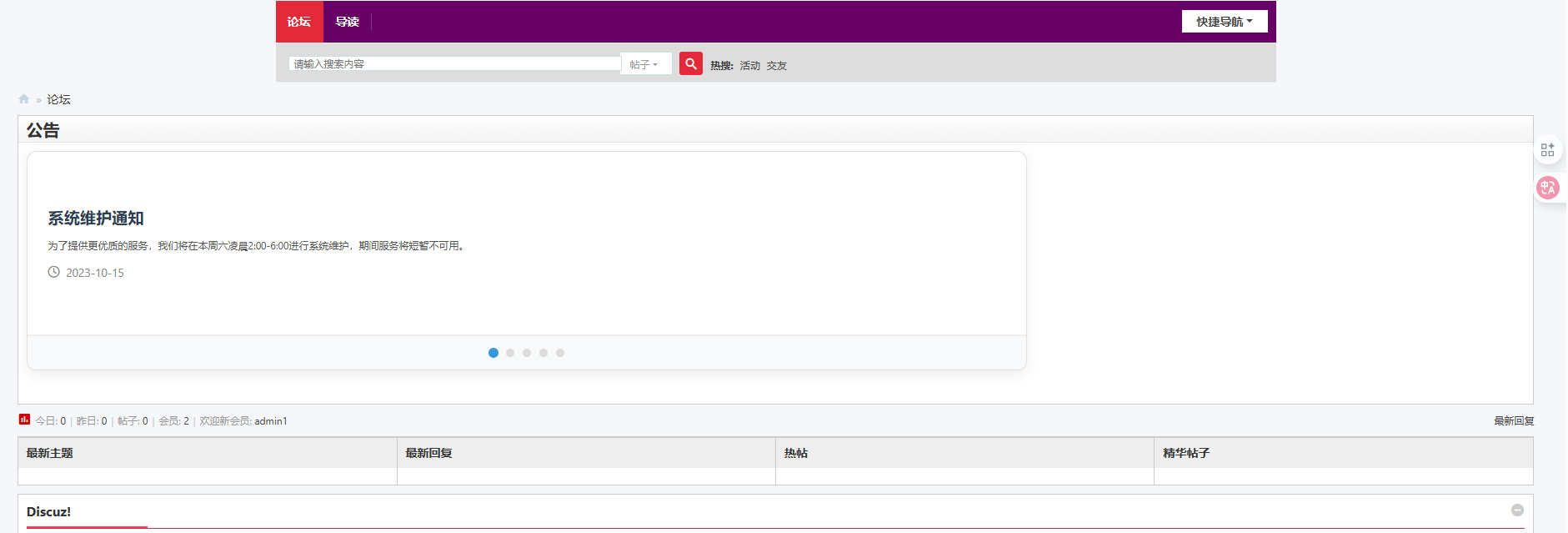The width and height of the screenshot is (1568, 533).
Task: Click the home icon in breadcrumb
Action: pos(24,99)
